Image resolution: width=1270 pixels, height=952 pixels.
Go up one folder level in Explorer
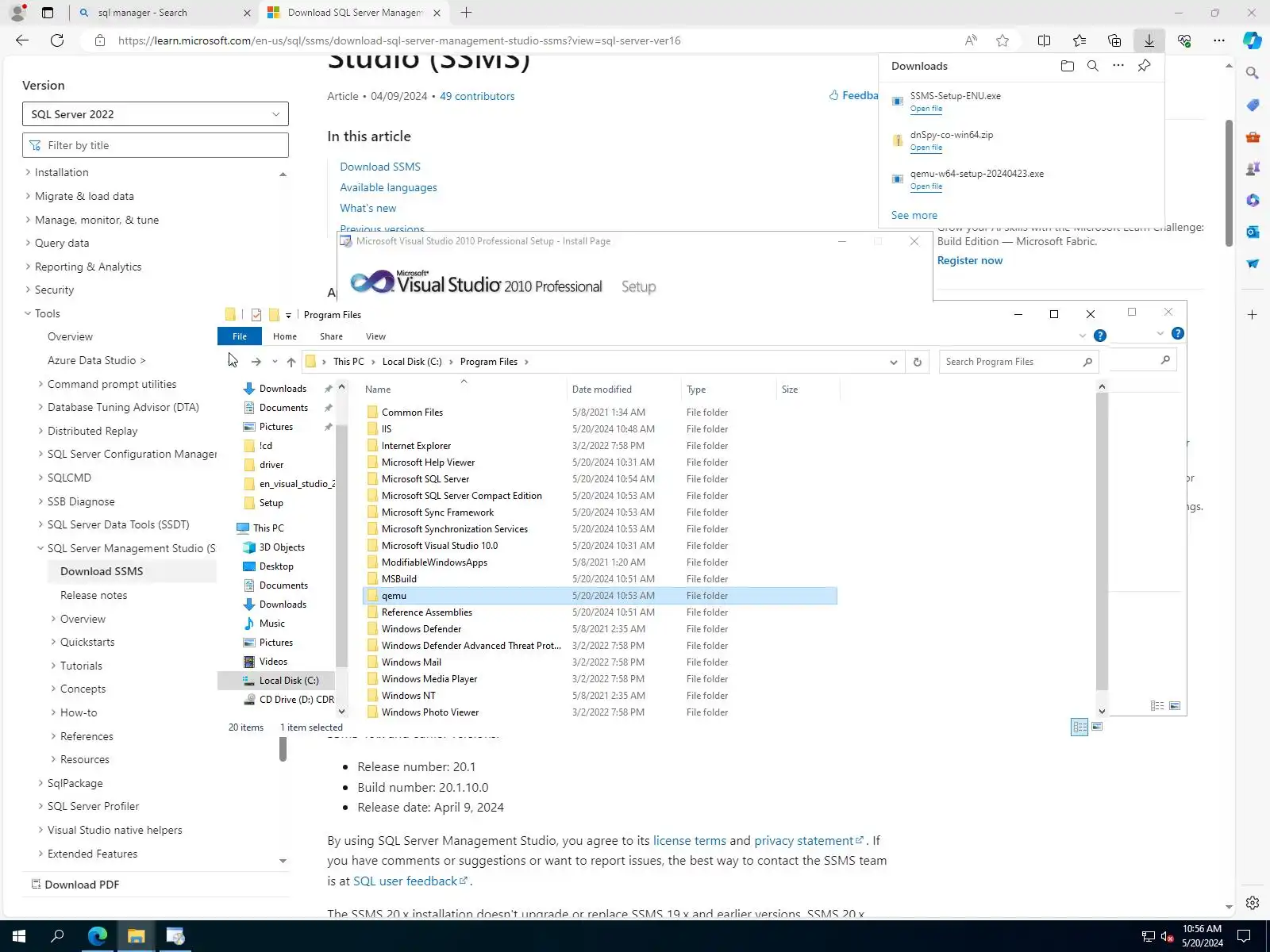[x=291, y=362]
